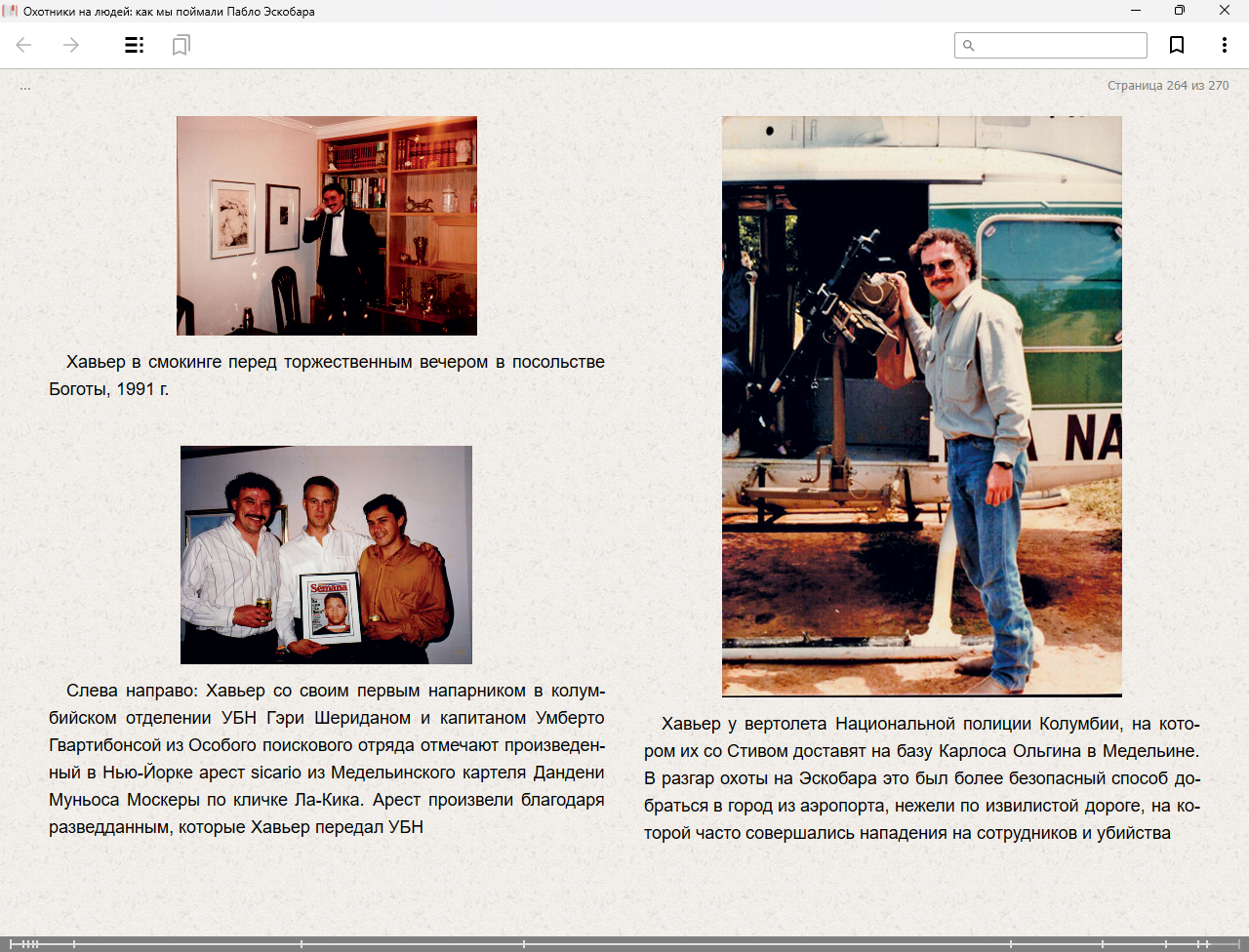The width and height of the screenshot is (1249, 952).
Task: Go back with the left arrow
Action: (24, 45)
